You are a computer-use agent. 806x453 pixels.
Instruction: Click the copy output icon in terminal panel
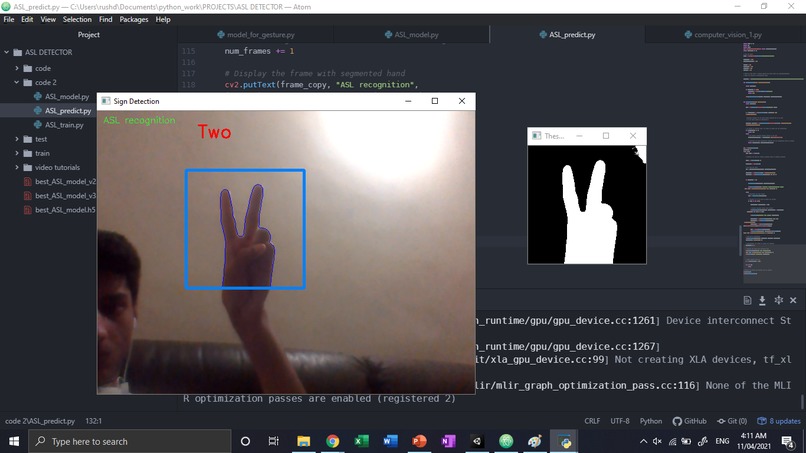point(747,300)
